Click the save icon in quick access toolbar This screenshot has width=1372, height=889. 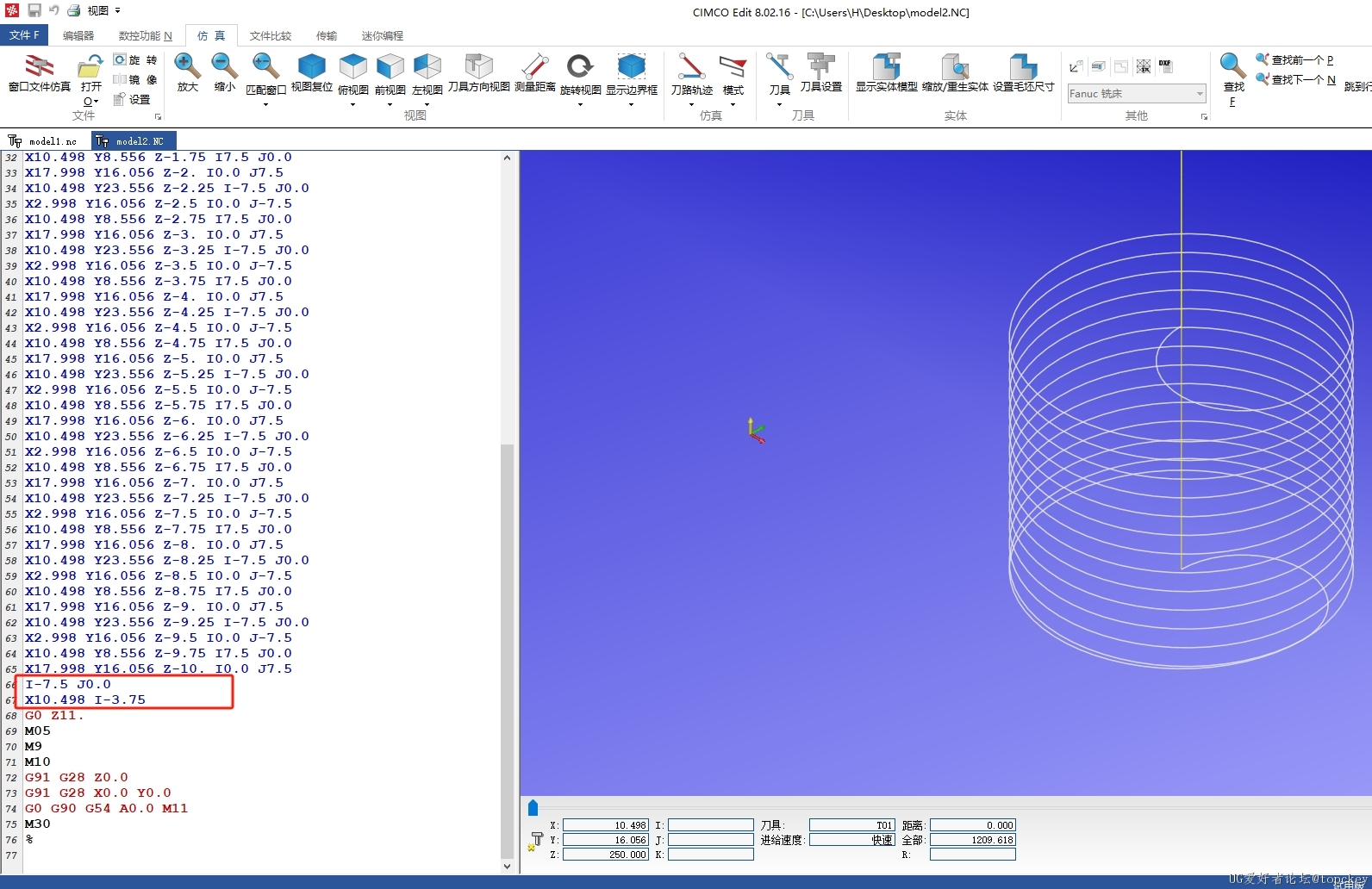34,10
